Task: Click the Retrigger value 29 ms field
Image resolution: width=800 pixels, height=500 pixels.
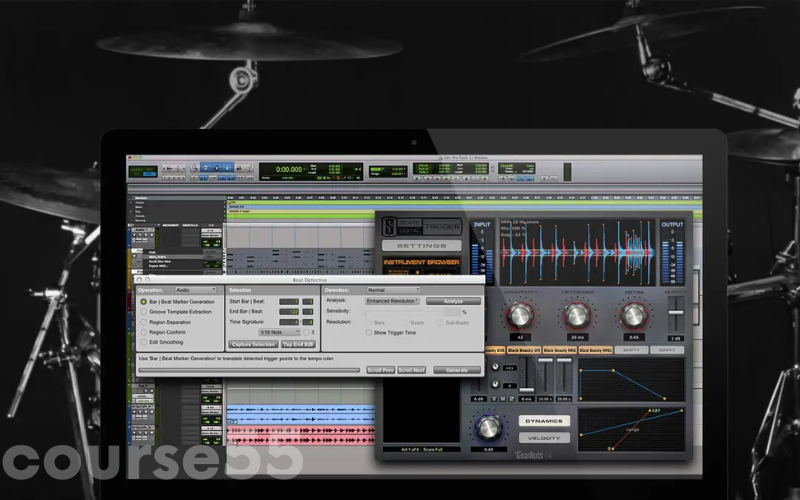Action: click(x=577, y=337)
